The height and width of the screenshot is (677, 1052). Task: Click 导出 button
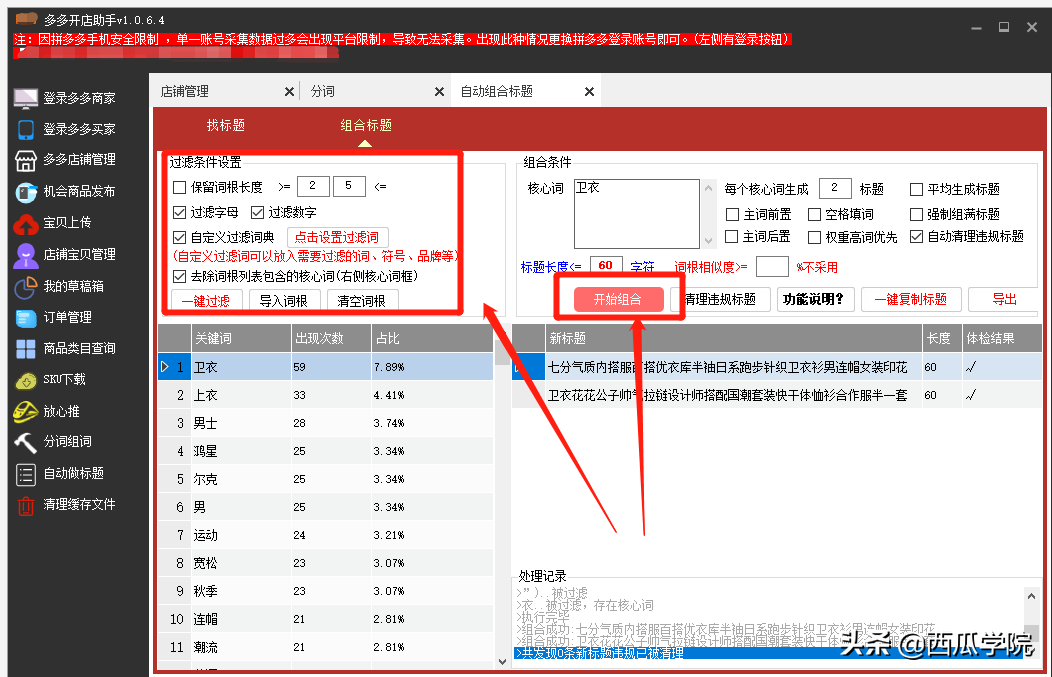pos(1004,299)
